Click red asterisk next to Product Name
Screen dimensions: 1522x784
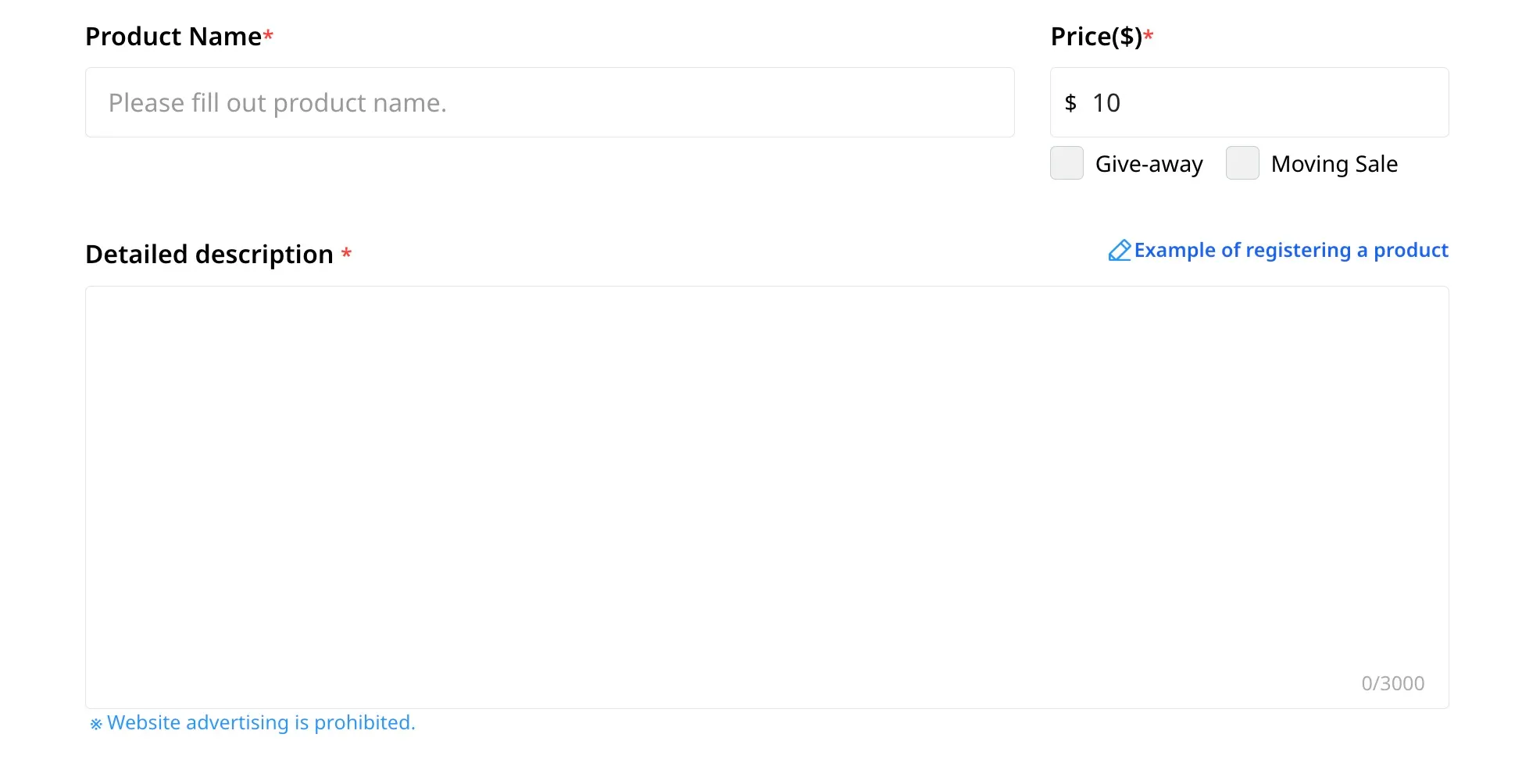coord(268,35)
